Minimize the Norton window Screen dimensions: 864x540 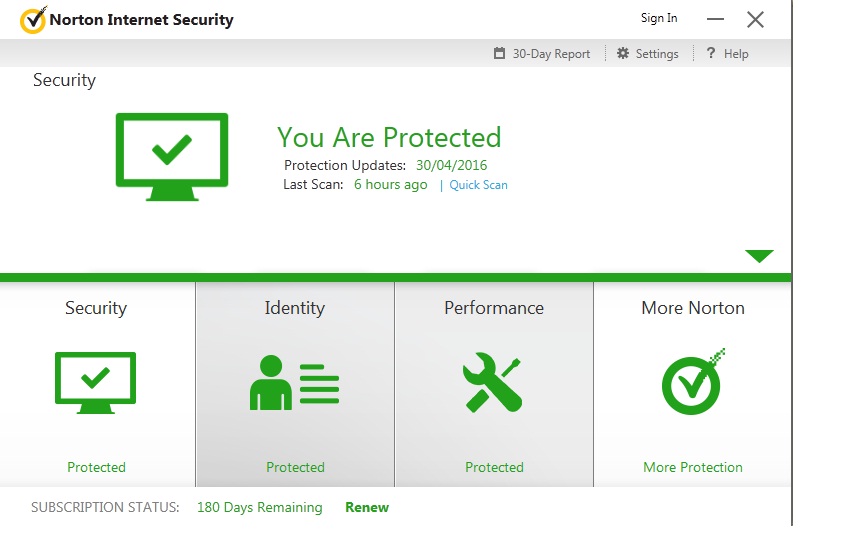[x=715, y=19]
